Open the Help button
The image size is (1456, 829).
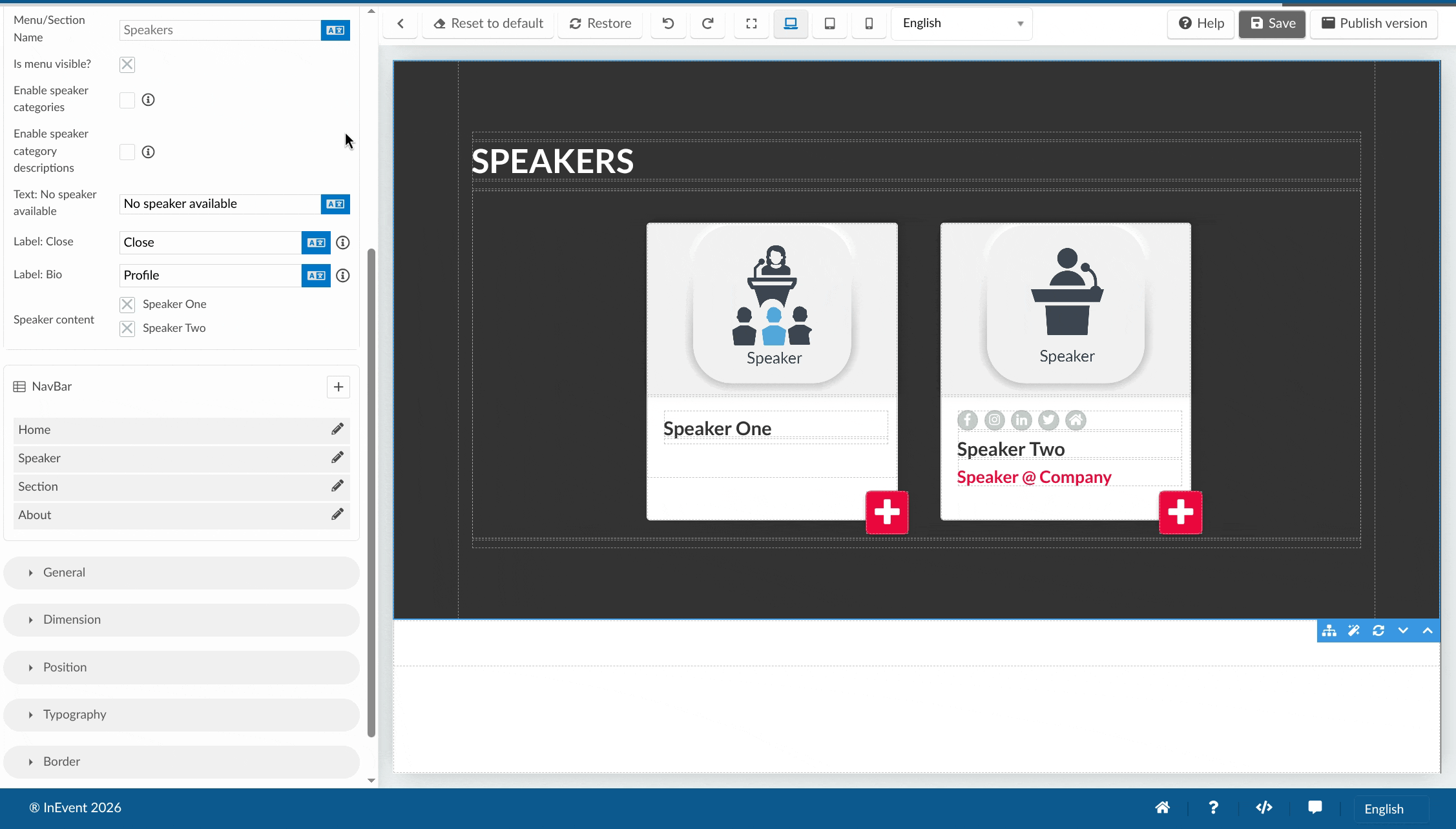1201,24
